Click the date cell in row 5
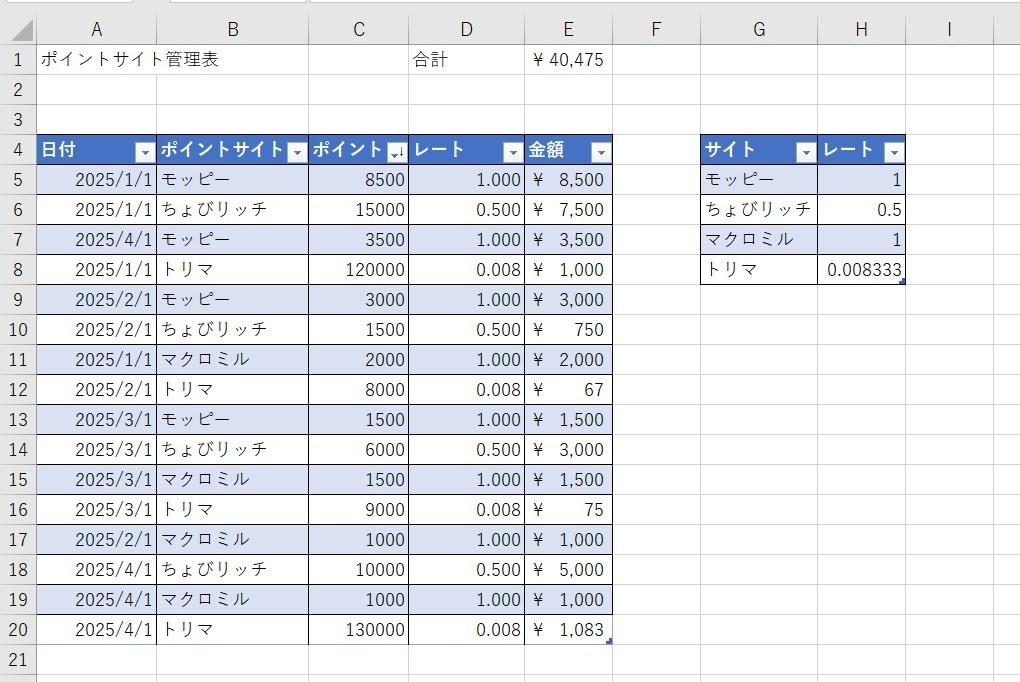Screen dimensions: 1020x682 pyautogui.click(x=96, y=180)
